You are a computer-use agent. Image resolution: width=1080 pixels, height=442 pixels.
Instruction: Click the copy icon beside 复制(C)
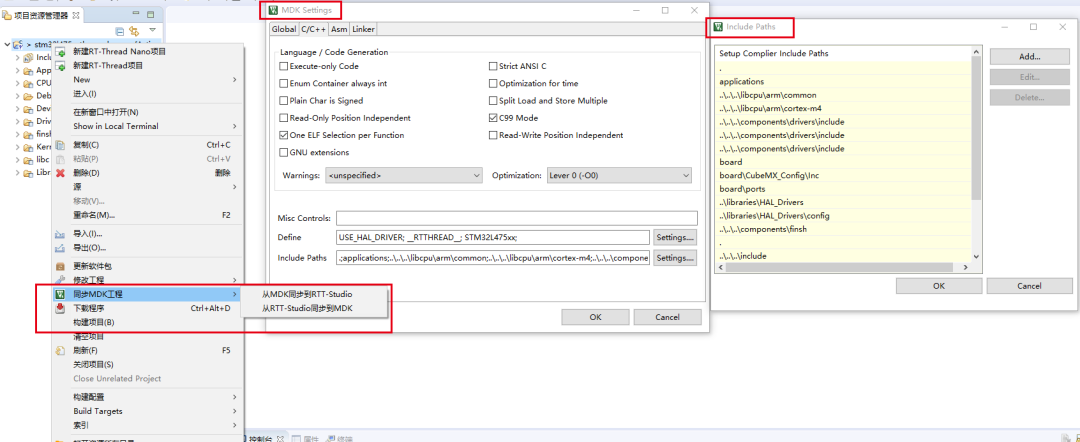tap(61, 145)
